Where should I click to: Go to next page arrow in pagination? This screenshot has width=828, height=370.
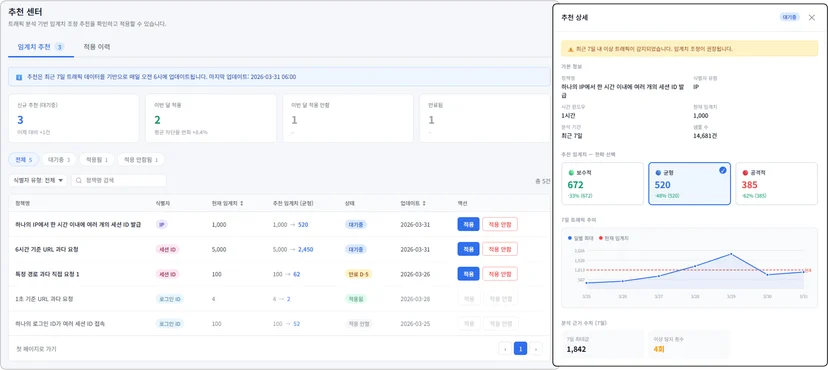point(536,348)
